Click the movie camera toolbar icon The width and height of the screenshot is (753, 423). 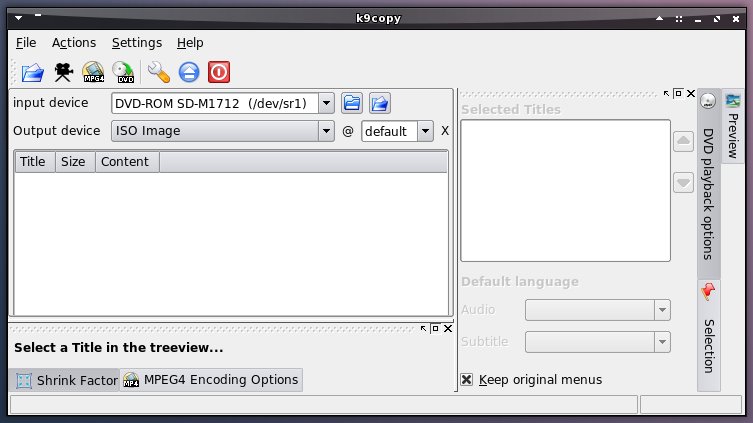point(63,73)
